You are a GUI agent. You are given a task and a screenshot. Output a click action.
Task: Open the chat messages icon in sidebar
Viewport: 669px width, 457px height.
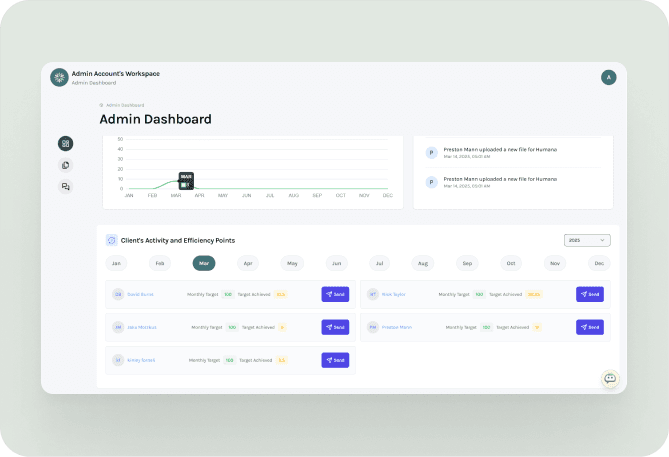coord(65,186)
